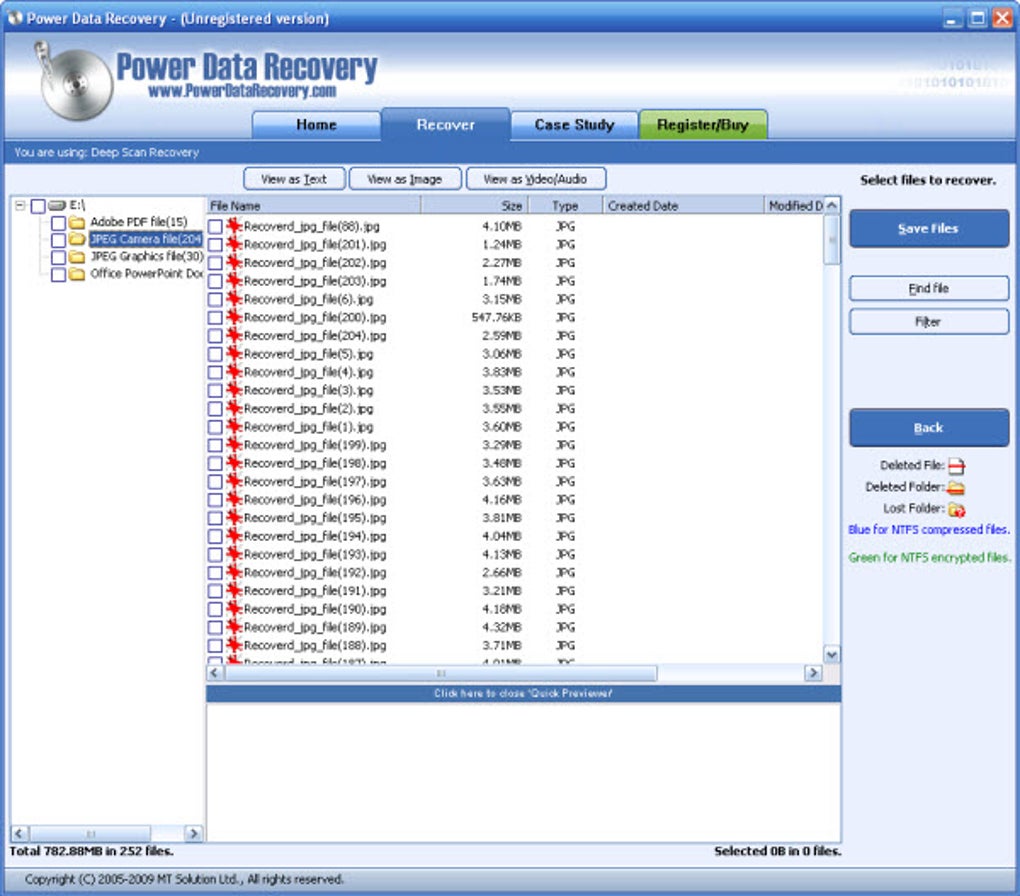Click the Deleted Folder legend icon
The height and width of the screenshot is (896, 1020).
point(956,488)
